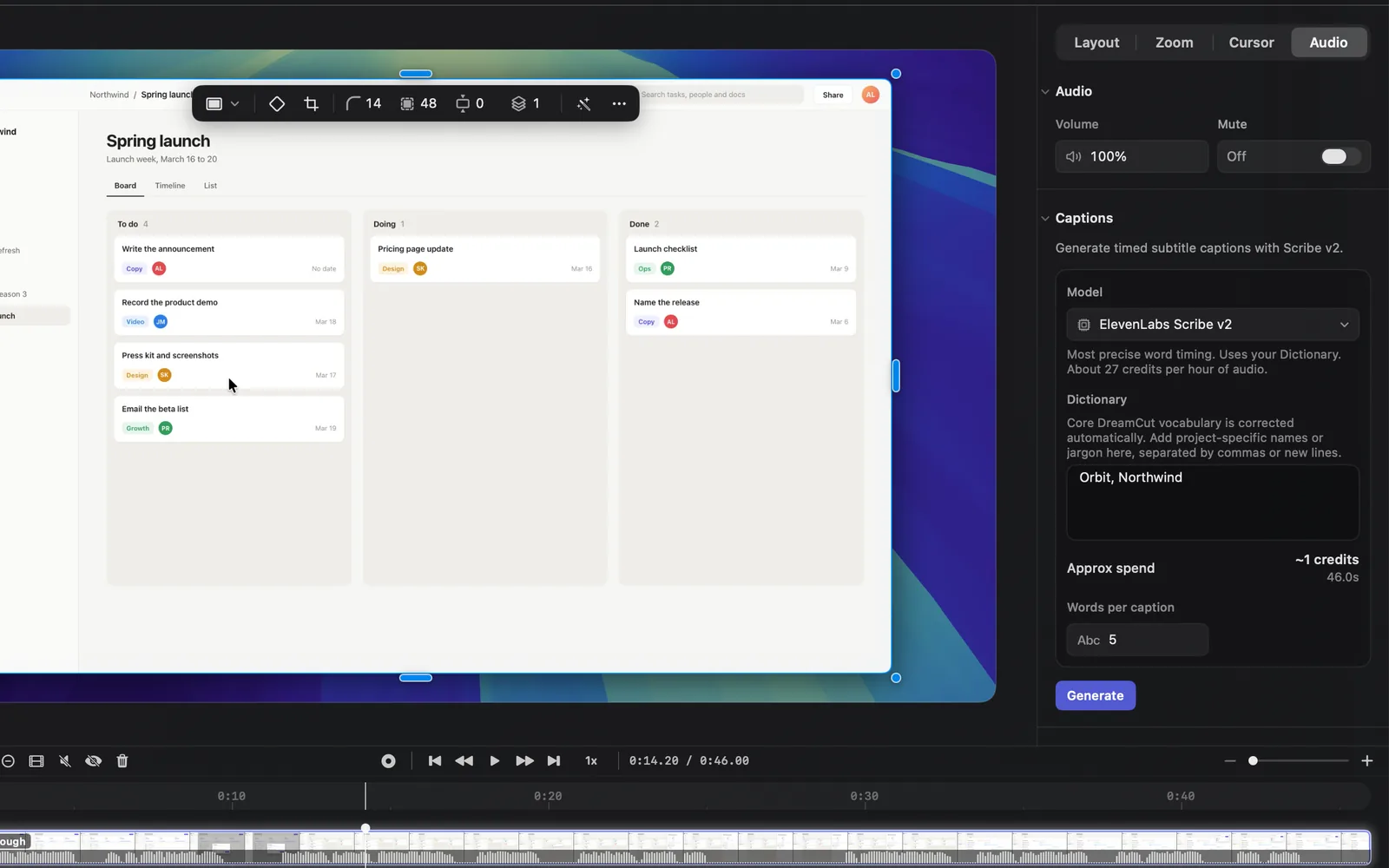
Task: Click the timeline zoom slider handle
Action: coord(1253,760)
